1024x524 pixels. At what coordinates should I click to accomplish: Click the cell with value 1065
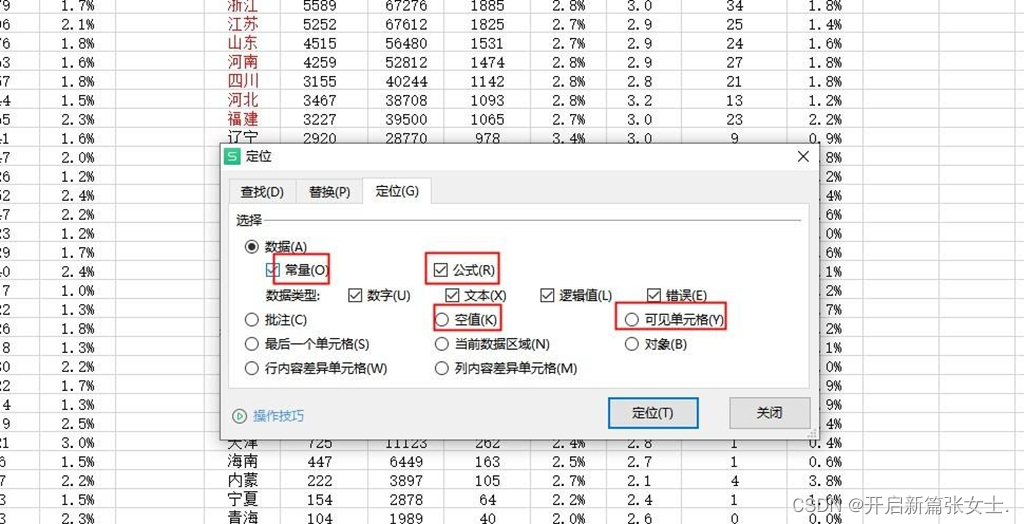point(487,119)
